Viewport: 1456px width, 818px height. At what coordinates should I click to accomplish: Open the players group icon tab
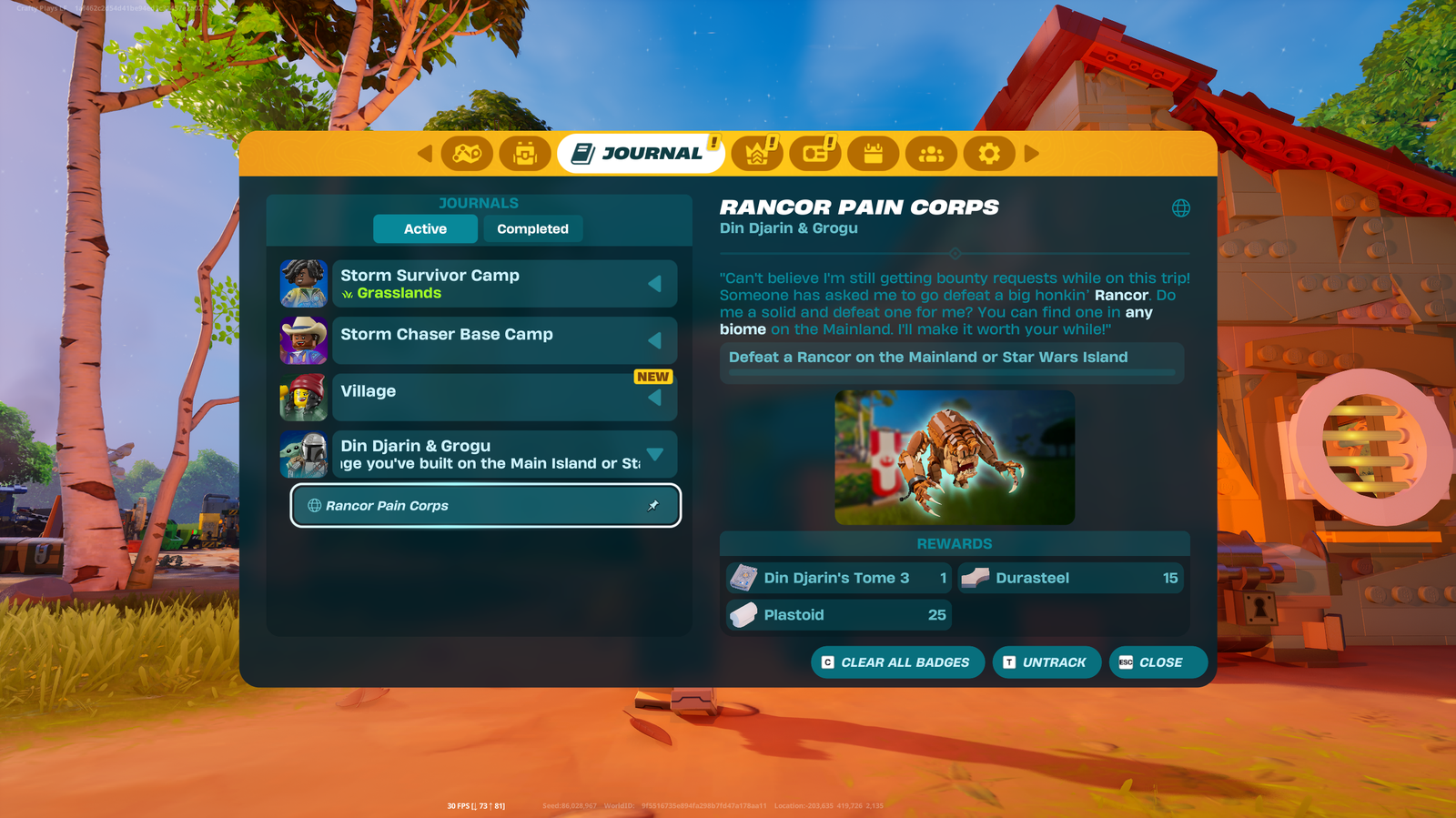(931, 154)
